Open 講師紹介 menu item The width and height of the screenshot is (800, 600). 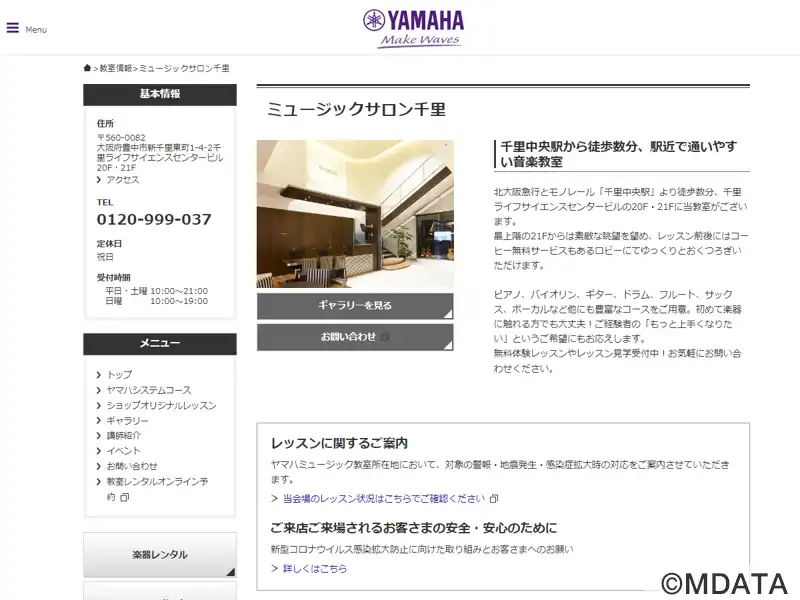123,436
